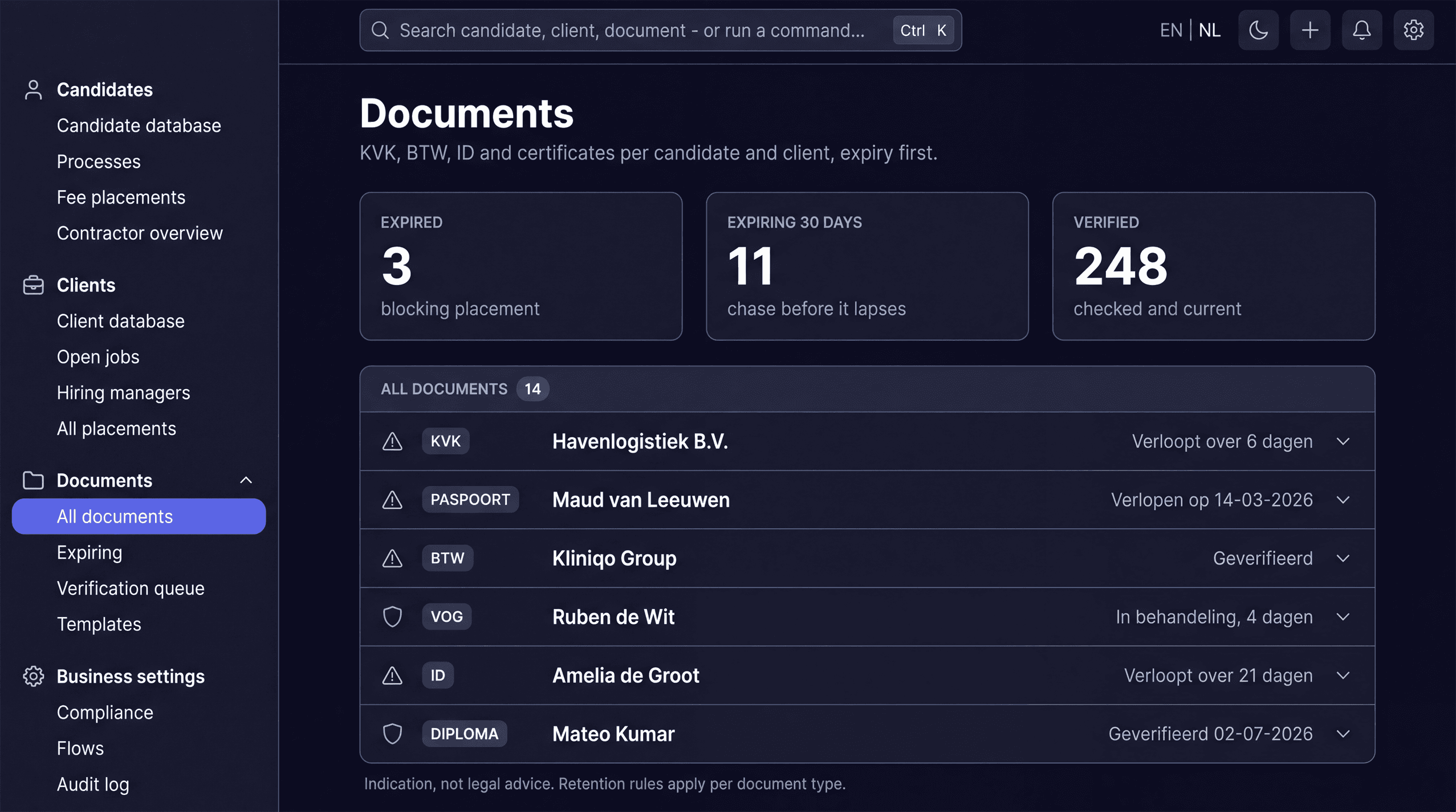Click the All Documents count badge 14

(x=532, y=389)
